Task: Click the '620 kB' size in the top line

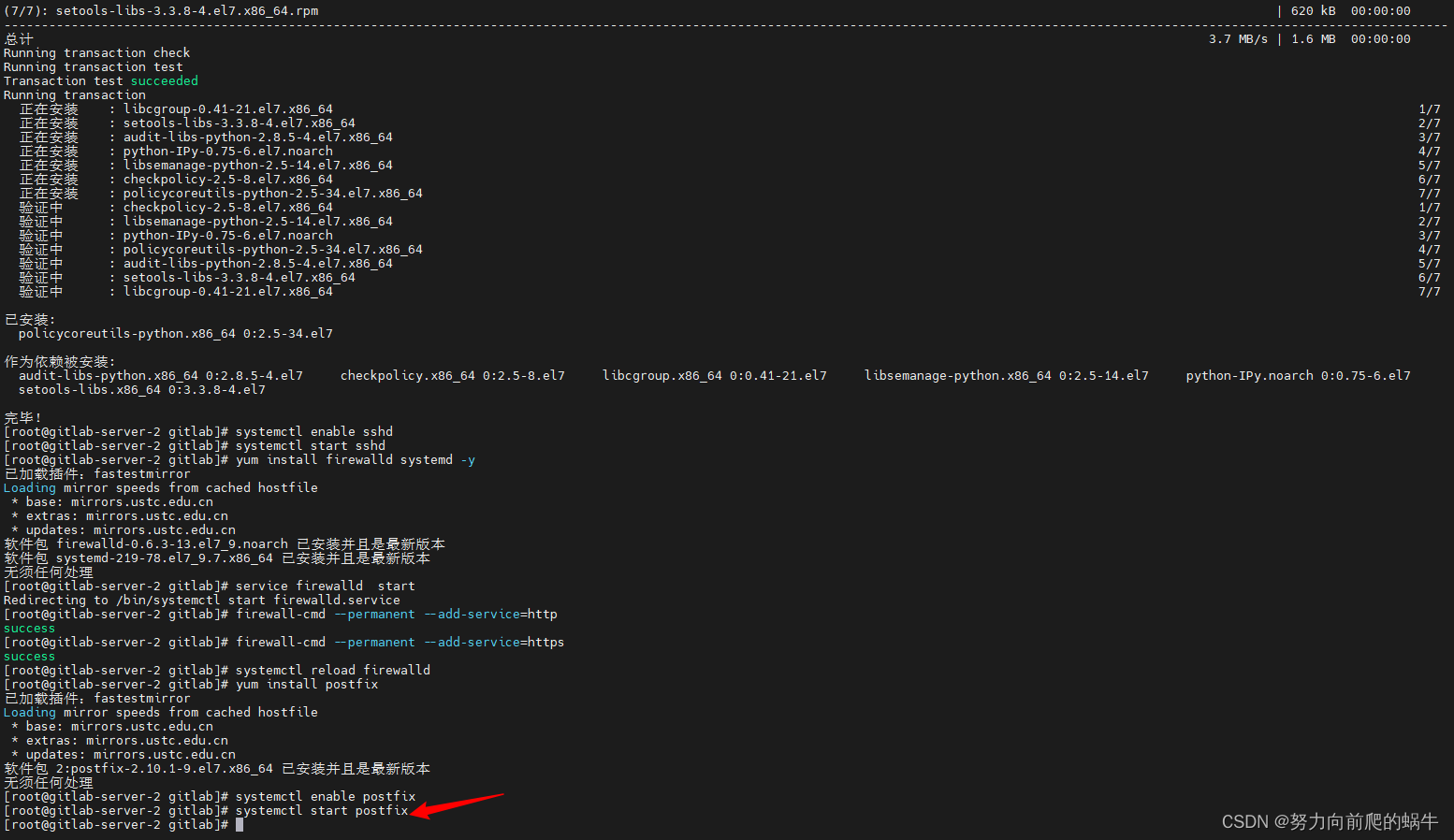Action: tap(1314, 11)
